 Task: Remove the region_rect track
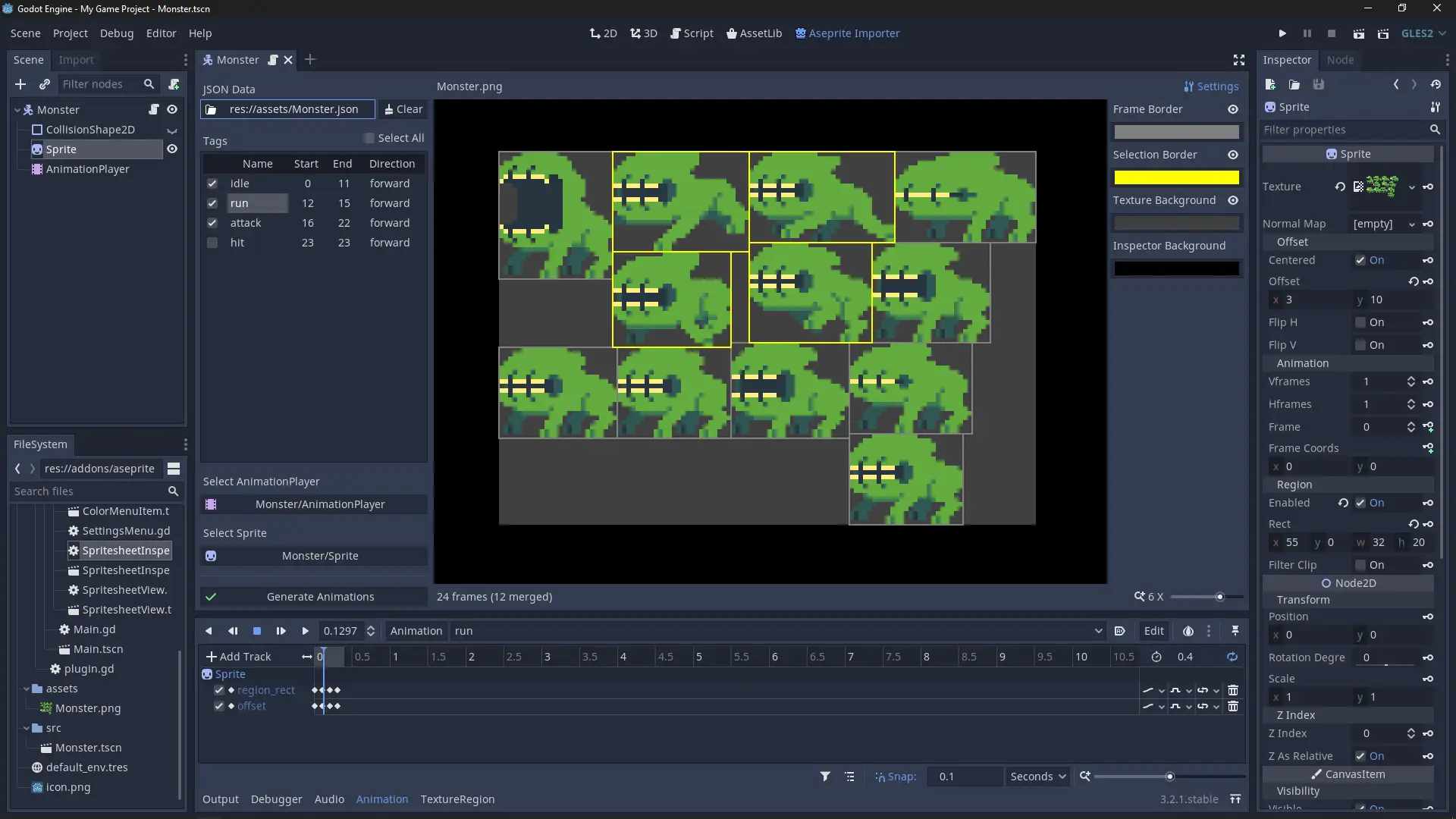(1233, 690)
